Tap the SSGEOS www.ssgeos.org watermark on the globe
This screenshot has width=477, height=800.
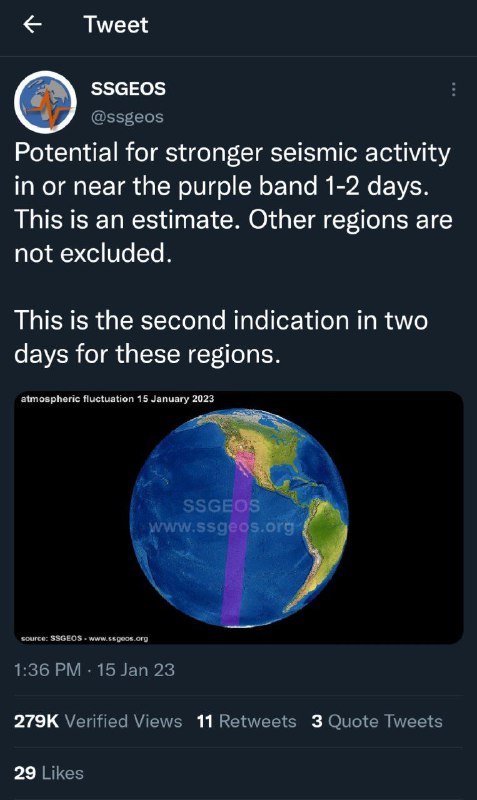point(221,516)
